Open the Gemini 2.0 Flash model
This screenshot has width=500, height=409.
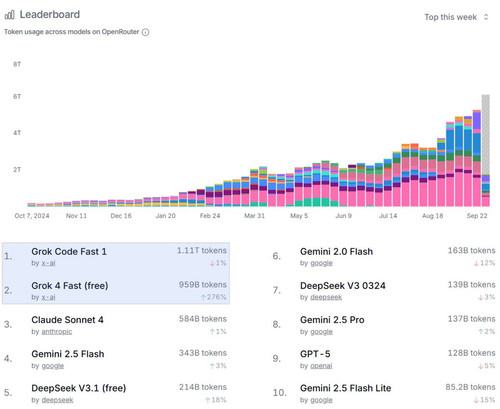(336, 252)
